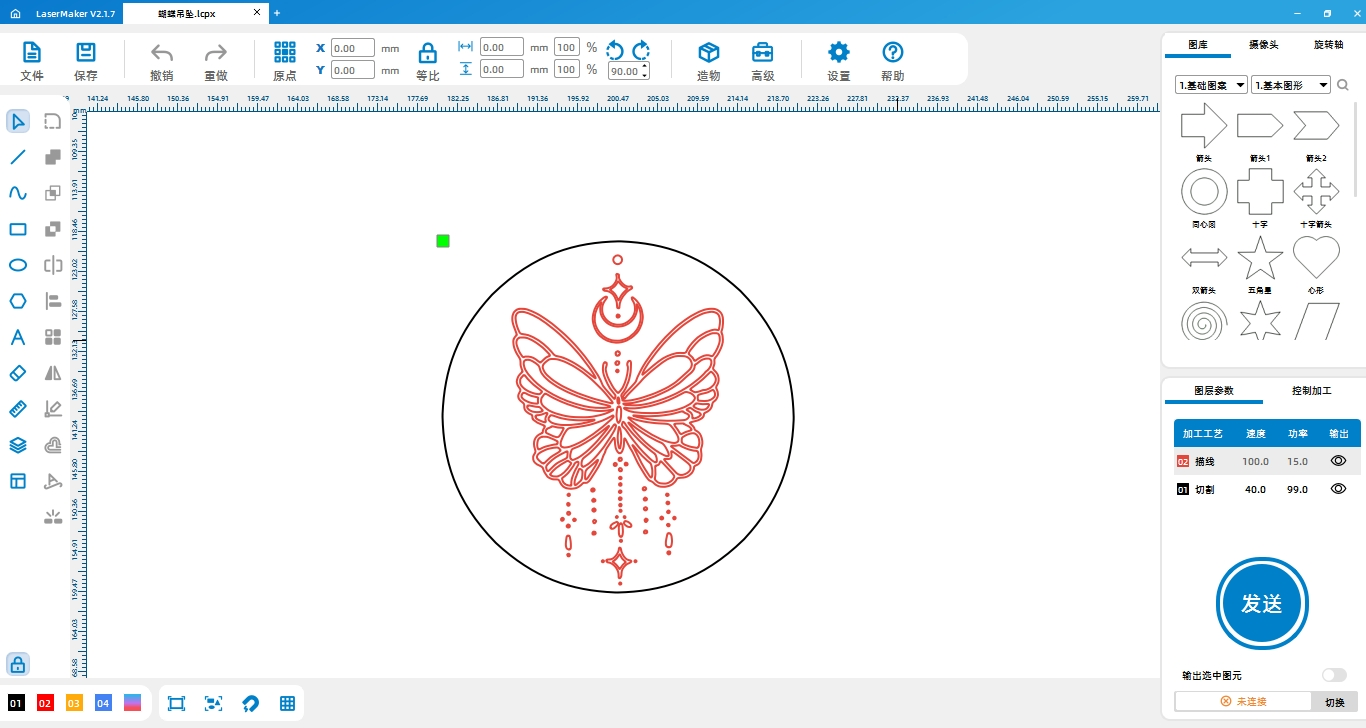Click the 未连接 connection status button
This screenshot has height=728, width=1366.
1243,702
